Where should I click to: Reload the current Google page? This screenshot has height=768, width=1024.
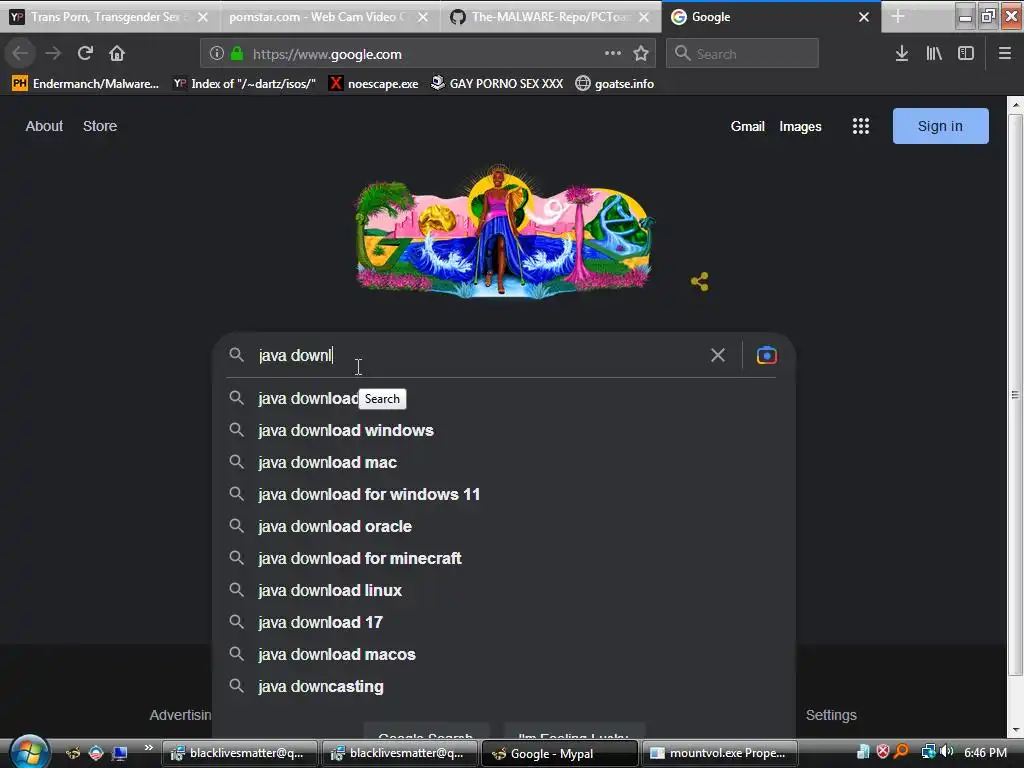click(x=85, y=54)
